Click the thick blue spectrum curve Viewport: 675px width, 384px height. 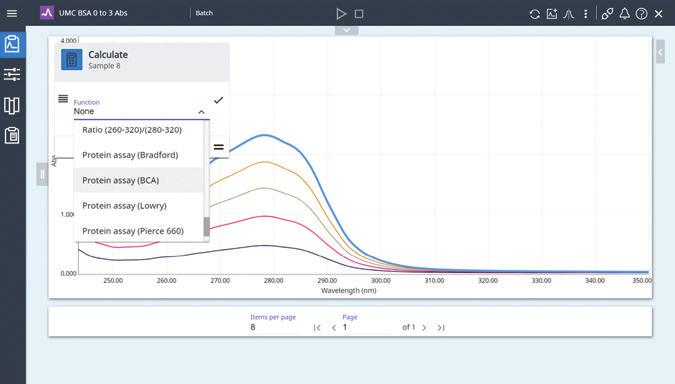point(265,135)
